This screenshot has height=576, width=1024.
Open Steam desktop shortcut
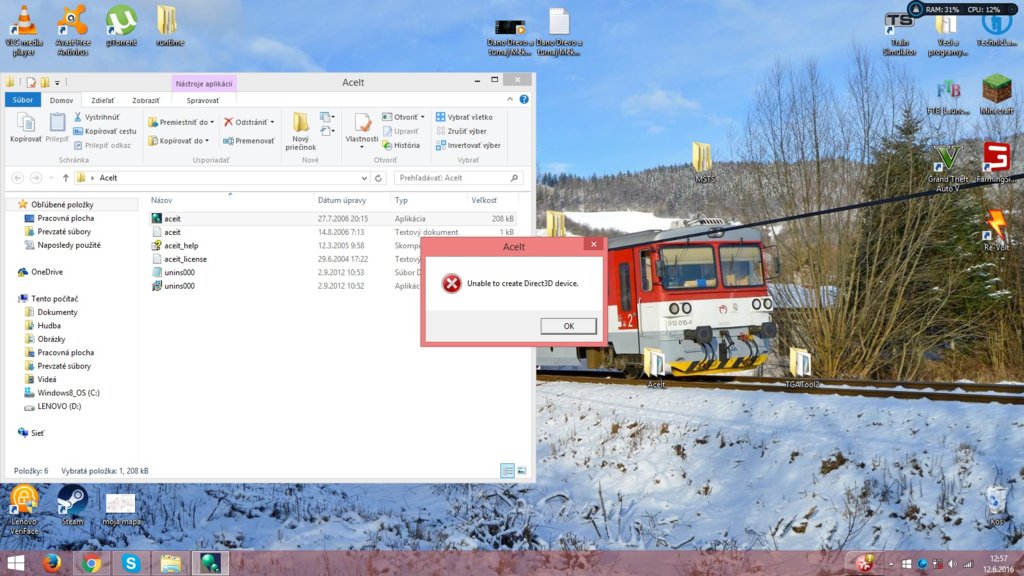[x=72, y=501]
